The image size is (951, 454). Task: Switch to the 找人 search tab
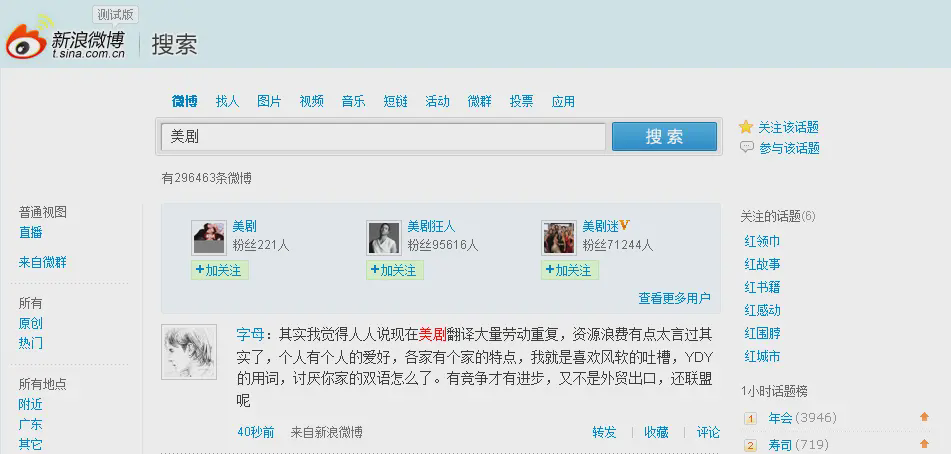point(228,101)
